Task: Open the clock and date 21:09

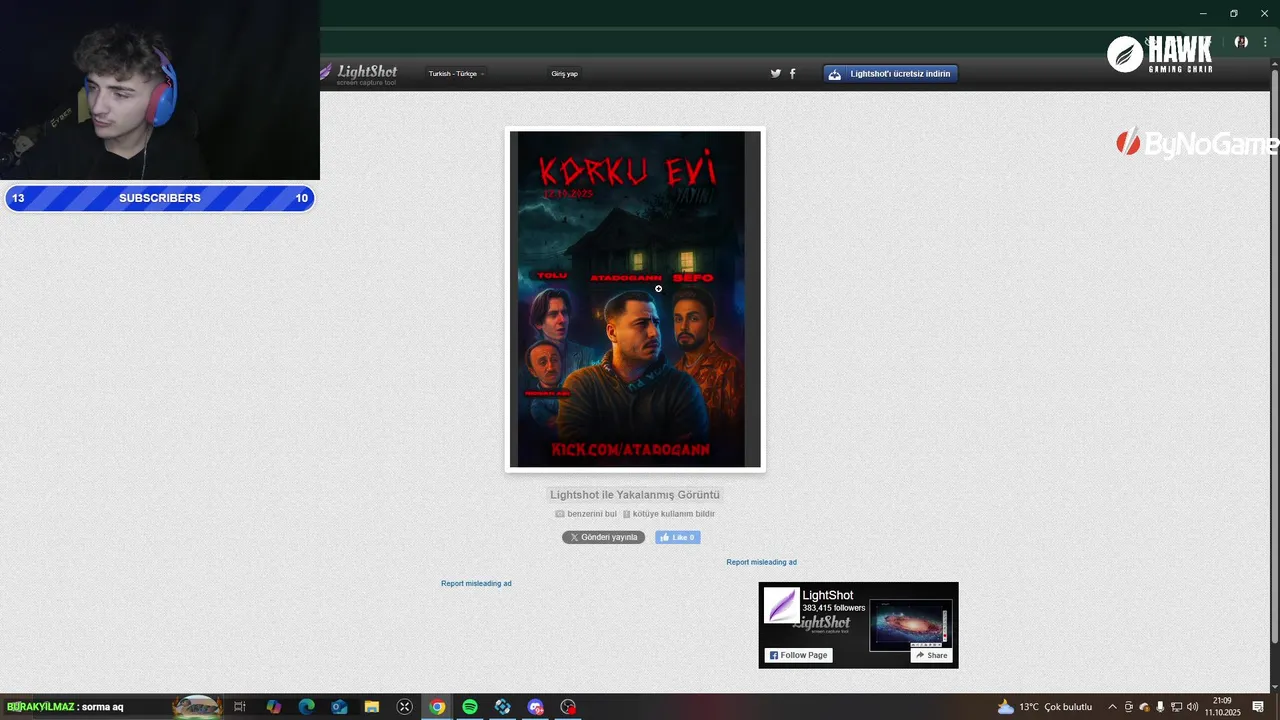Action: pyautogui.click(x=1222, y=707)
